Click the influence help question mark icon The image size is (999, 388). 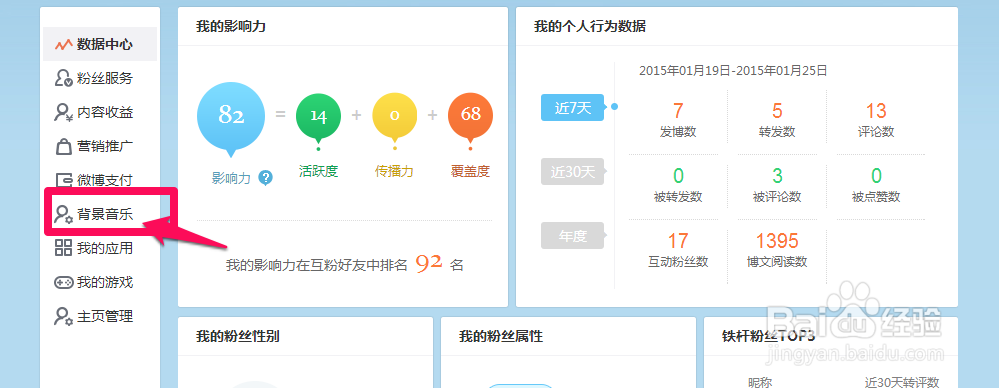pos(266,178)
